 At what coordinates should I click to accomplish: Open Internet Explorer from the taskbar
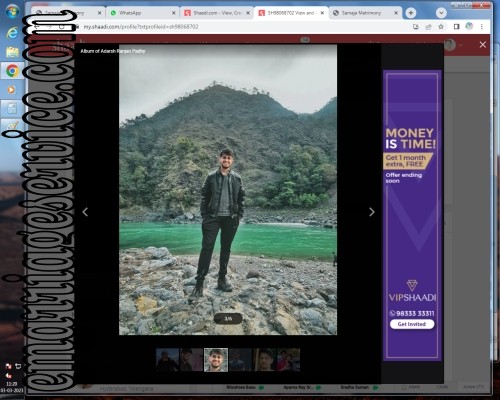12,33
